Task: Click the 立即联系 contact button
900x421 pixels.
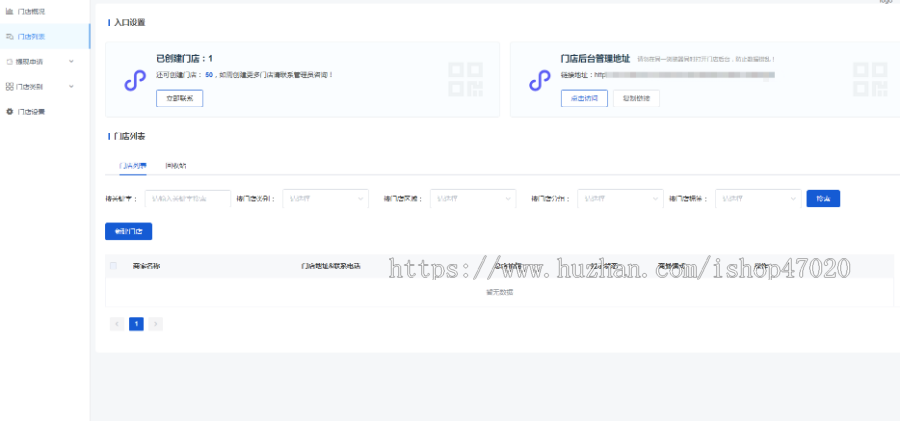Action: pos(180,98)
